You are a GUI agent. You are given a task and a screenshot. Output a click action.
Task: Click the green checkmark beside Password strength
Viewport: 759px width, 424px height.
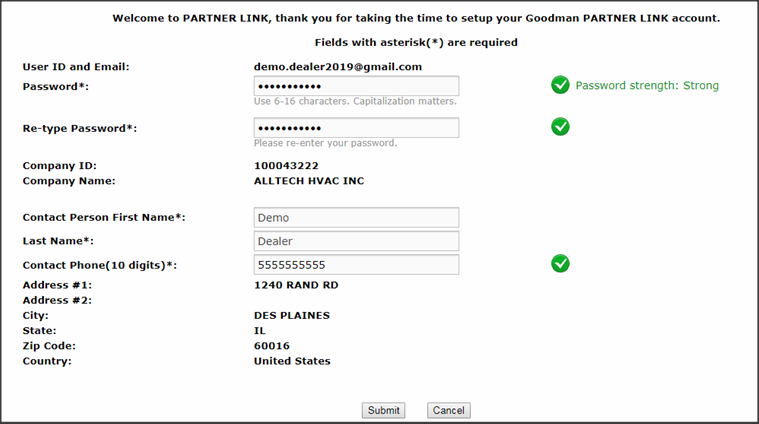(x=560, y=85)
